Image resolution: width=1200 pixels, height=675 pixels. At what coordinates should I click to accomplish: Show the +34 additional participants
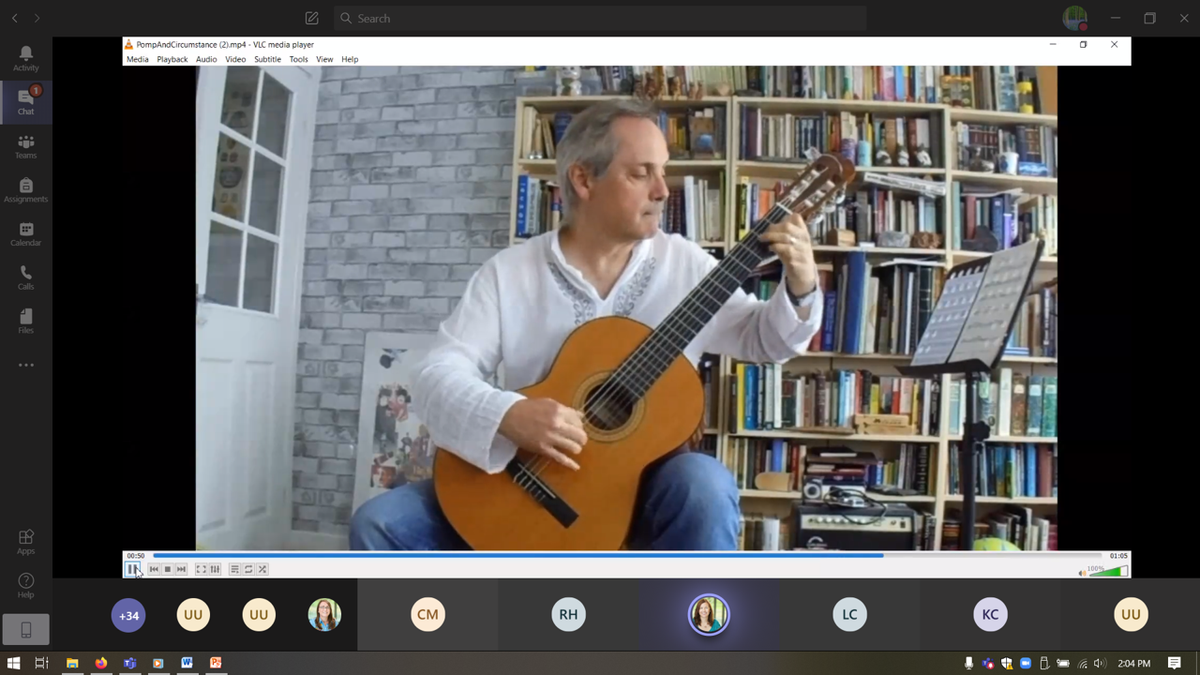pos(128,615)
